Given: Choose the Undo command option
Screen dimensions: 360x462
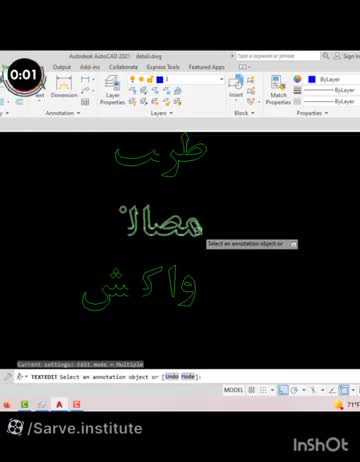Looking at the screenshot, I should tap(172, 377).
